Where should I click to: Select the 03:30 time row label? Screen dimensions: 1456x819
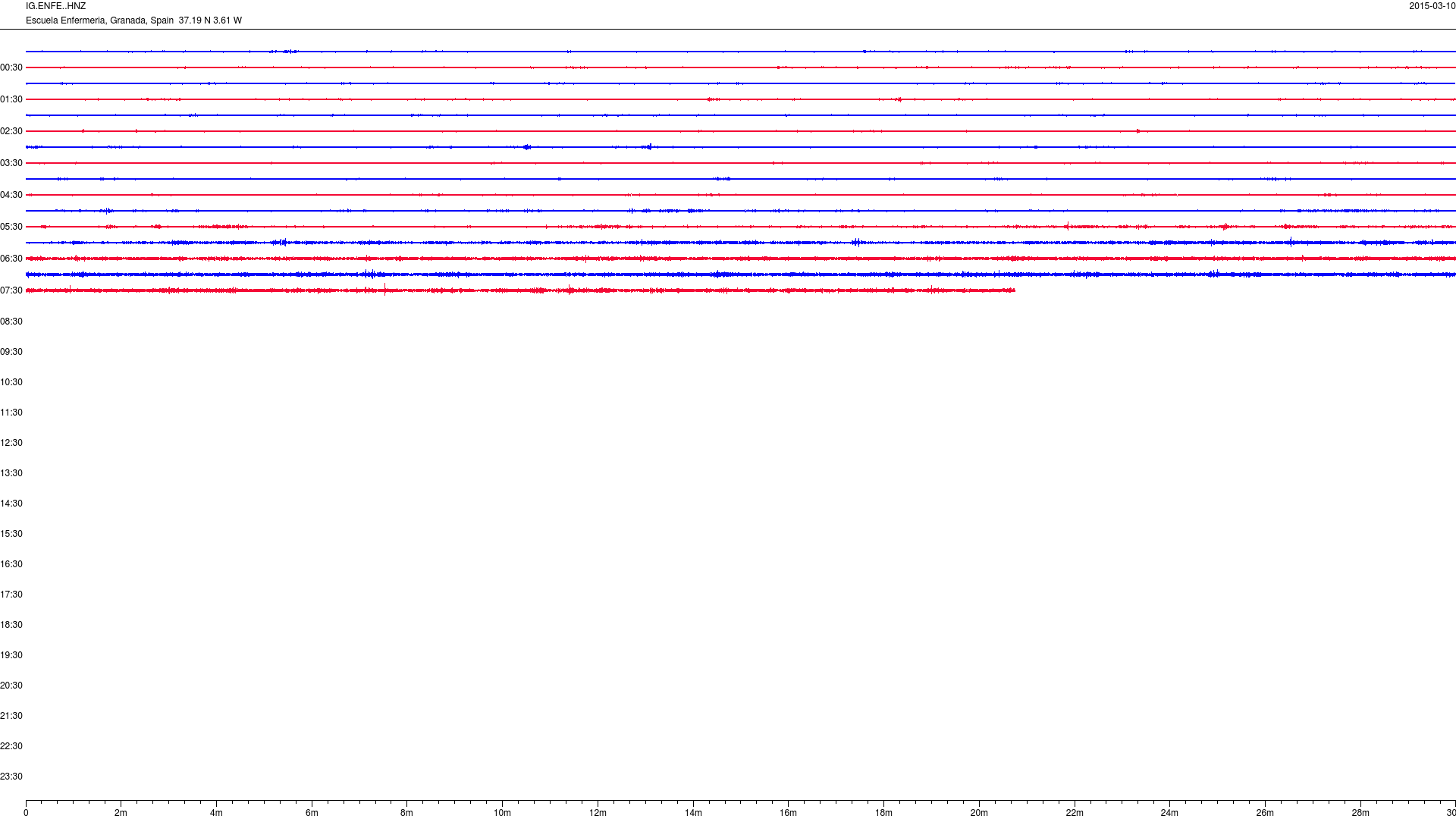(11, 163)
